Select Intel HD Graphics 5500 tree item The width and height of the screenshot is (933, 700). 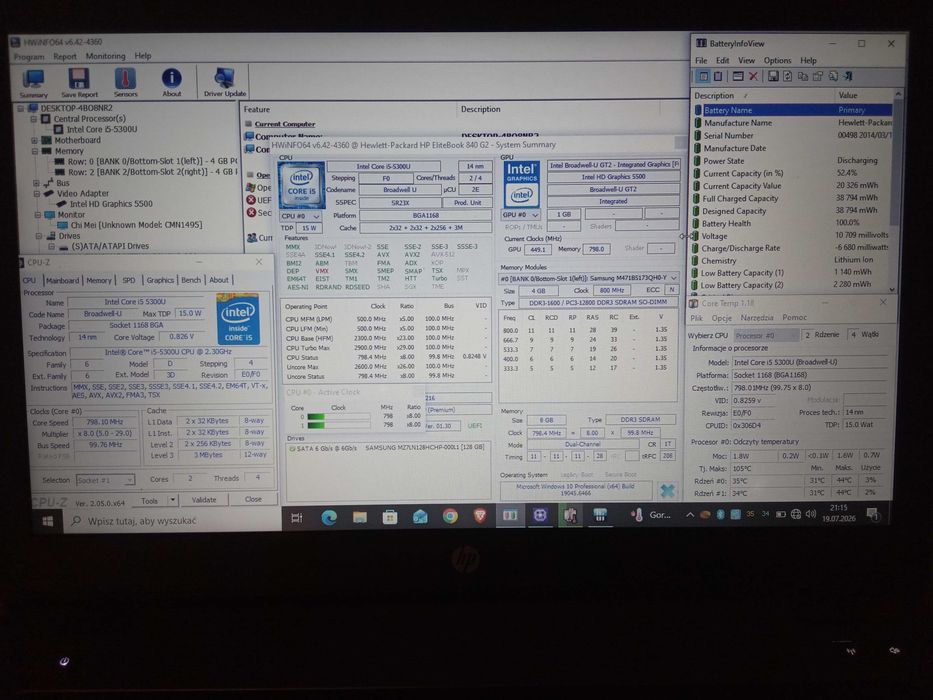pyautogui.click(x=111, y=204)
